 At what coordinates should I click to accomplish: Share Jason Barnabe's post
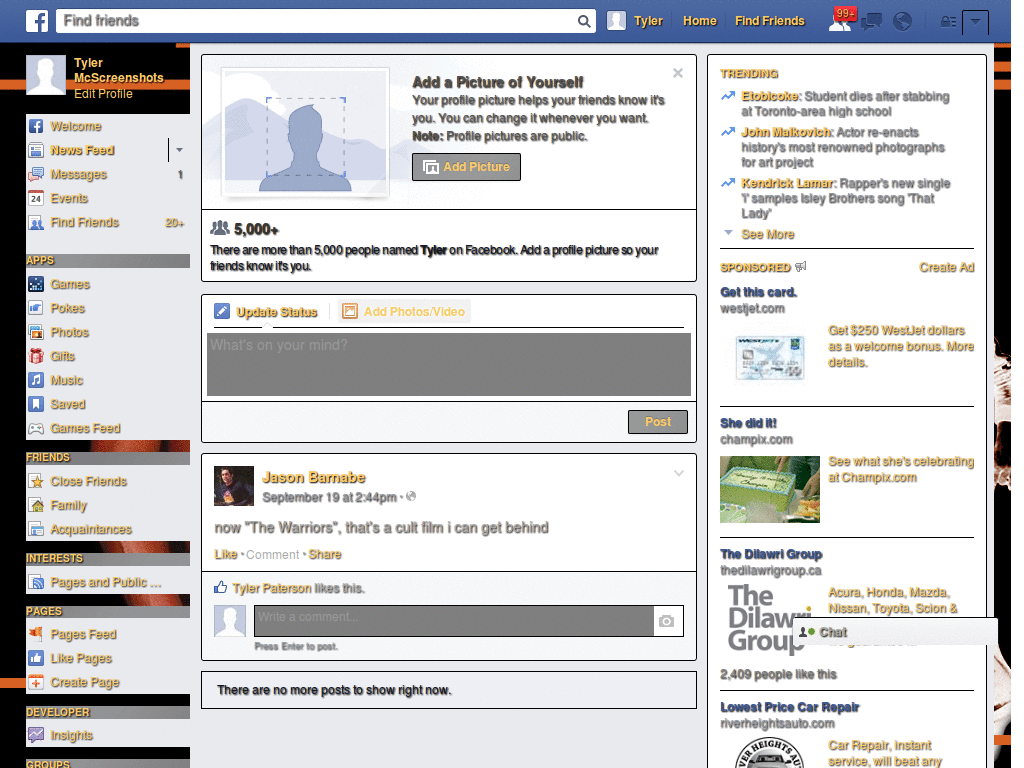(x=325, y=554)
